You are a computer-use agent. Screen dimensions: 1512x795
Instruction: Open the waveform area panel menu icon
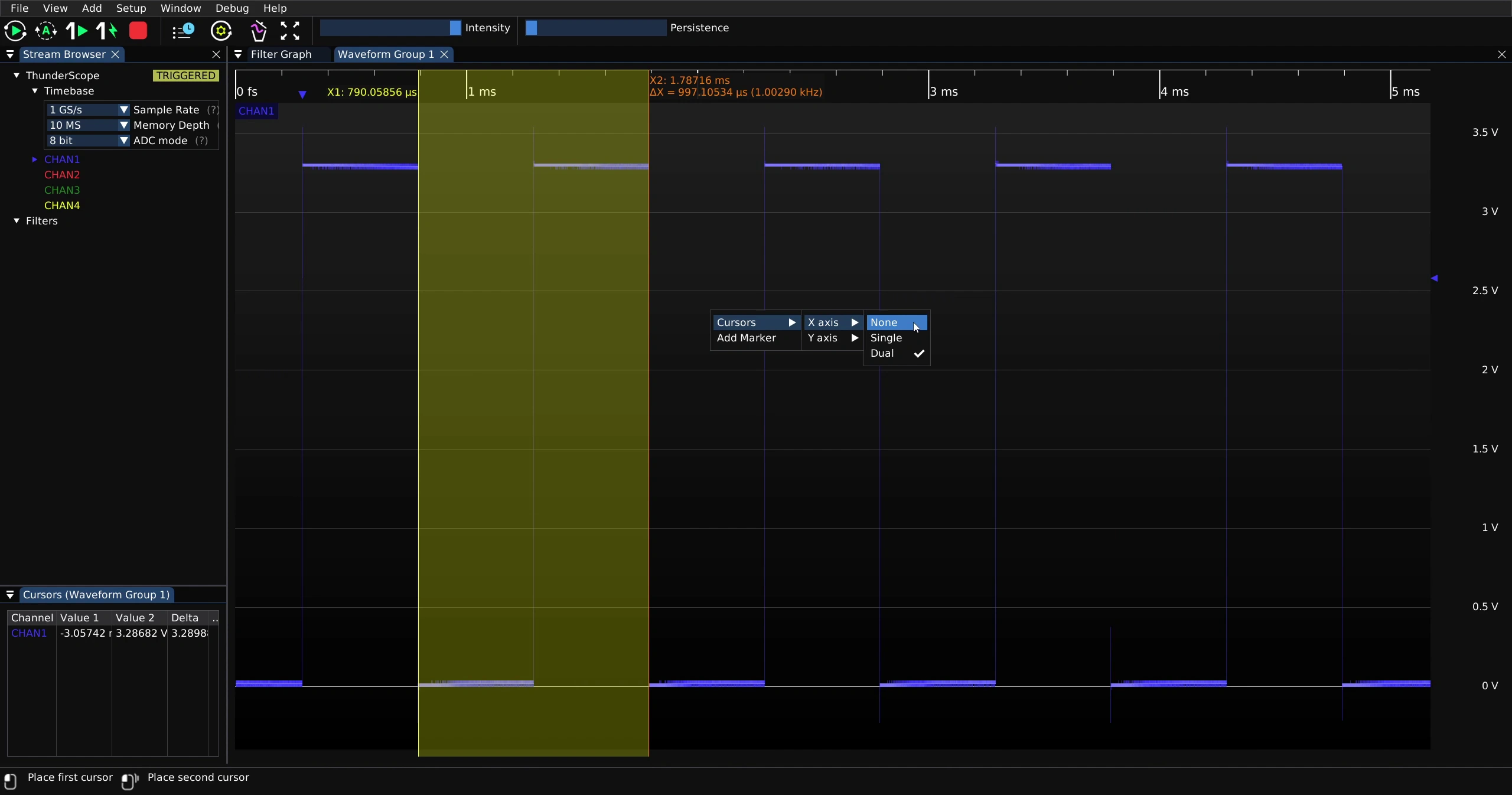[238, 54]
